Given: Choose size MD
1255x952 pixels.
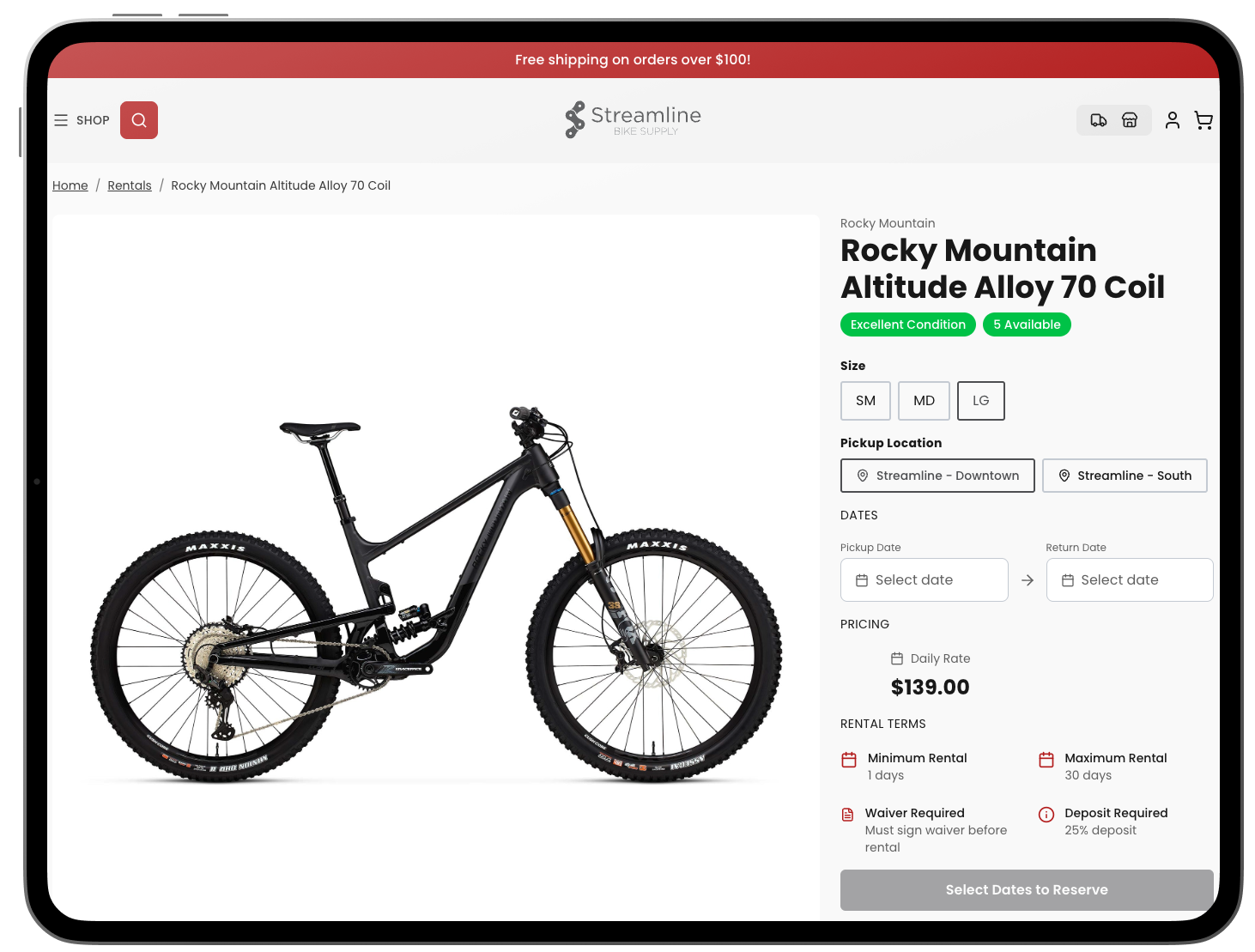Looking at the screenshot, I should [x=924, y=401].
